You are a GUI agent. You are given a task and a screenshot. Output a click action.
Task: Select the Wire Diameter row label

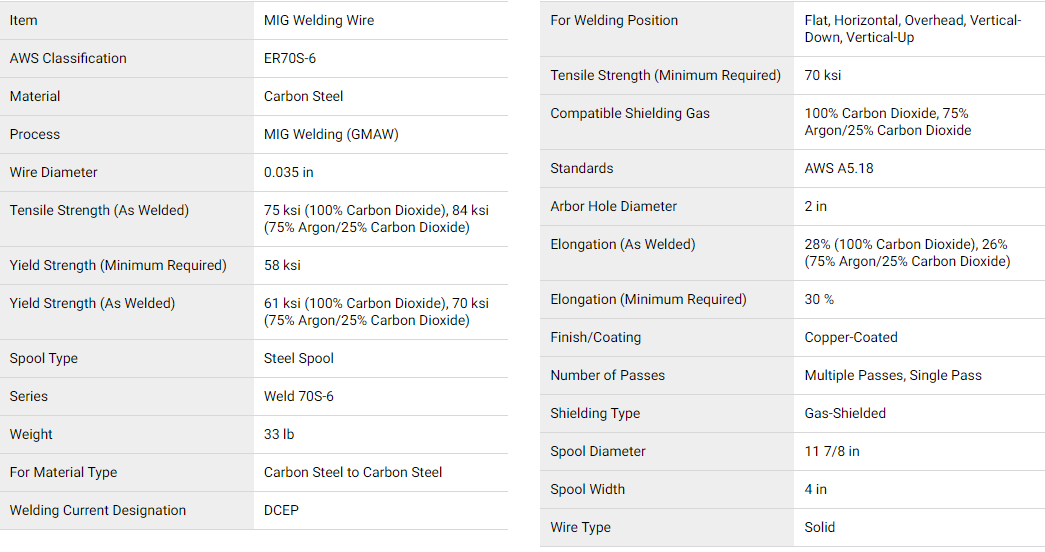53,173
